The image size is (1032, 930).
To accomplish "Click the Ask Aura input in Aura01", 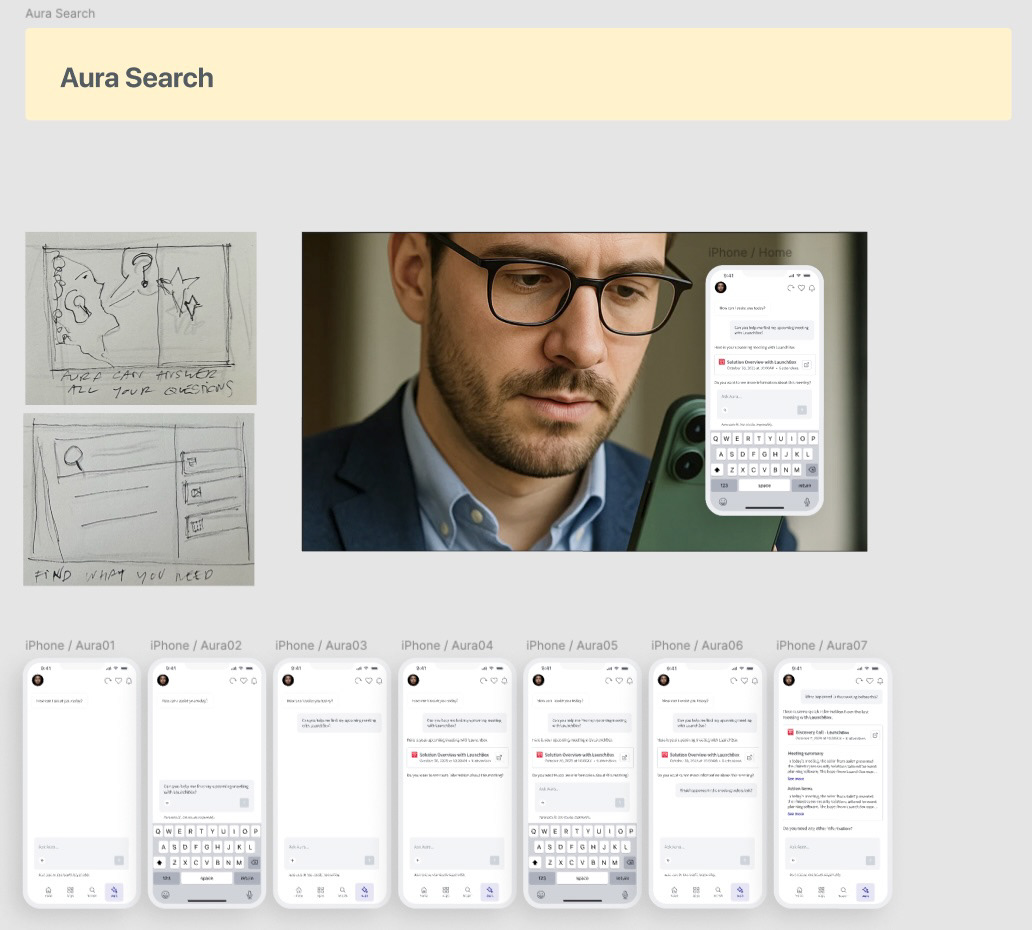I will [x=81, y=854].
